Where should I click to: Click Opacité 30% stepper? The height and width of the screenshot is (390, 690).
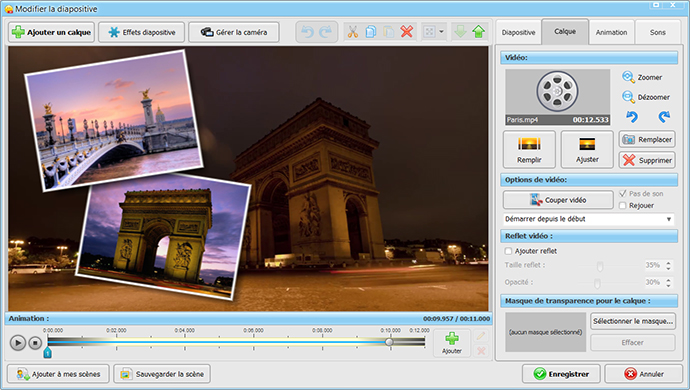(x=668, y=283)
